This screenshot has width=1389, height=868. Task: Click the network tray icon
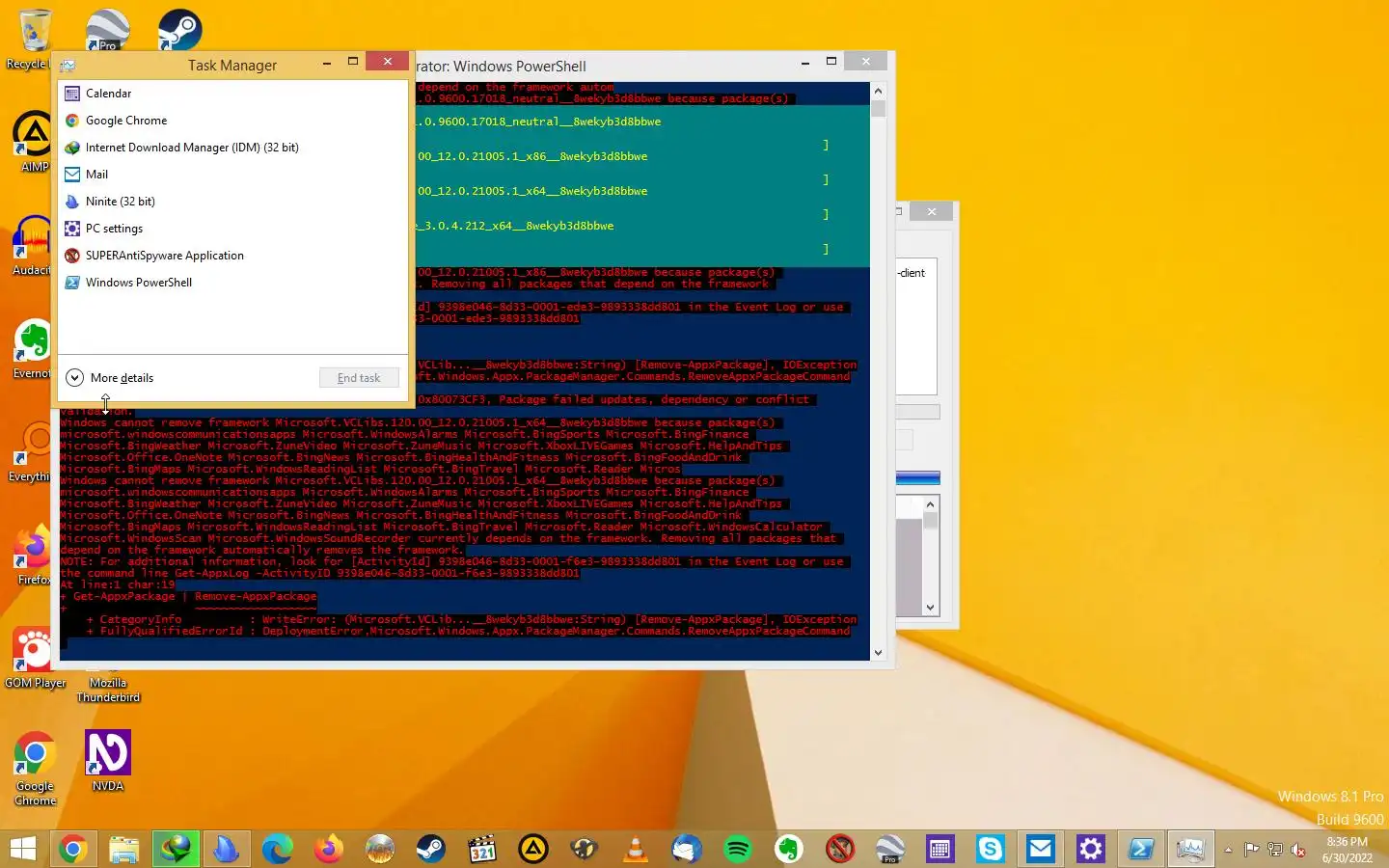pos(1275,850)
